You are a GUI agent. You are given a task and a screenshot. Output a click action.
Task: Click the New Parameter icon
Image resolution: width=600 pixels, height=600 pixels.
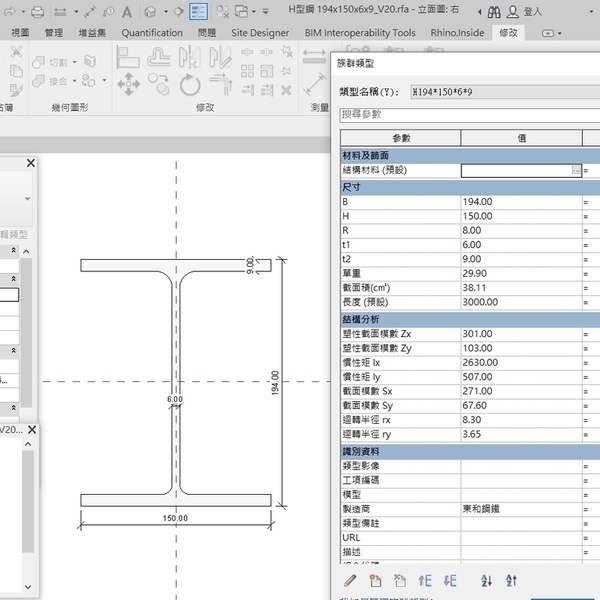(x=376, y=580)
